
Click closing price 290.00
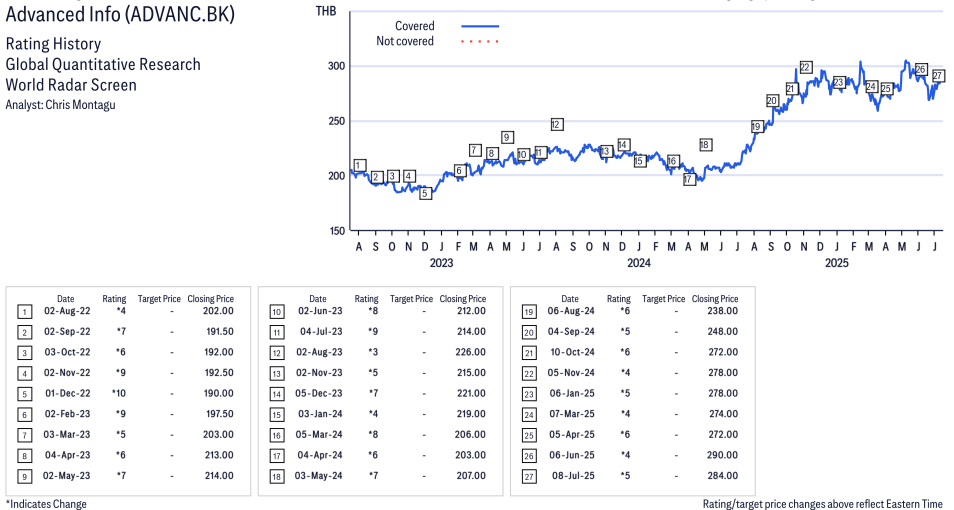pyautogui.click(x=723, y=455)
